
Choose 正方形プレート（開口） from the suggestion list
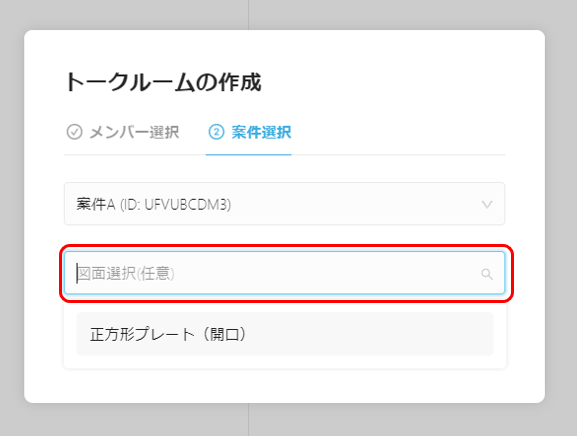[285, 334]
